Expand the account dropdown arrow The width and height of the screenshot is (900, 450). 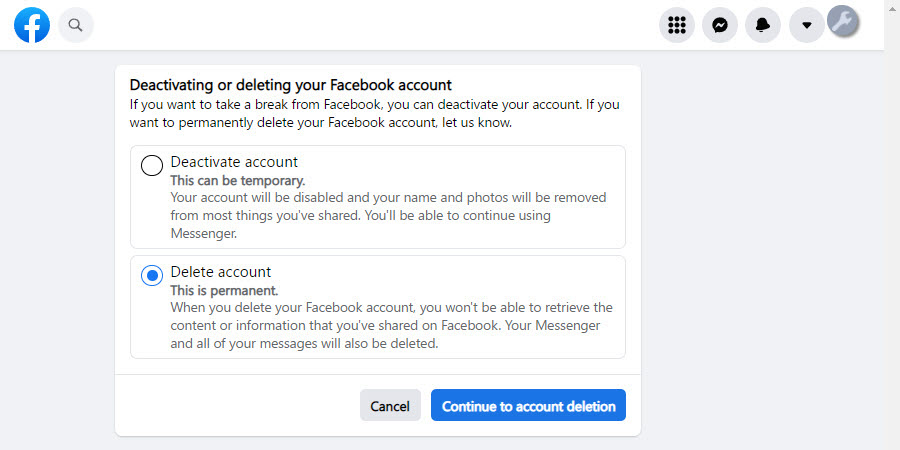[806, 25]
